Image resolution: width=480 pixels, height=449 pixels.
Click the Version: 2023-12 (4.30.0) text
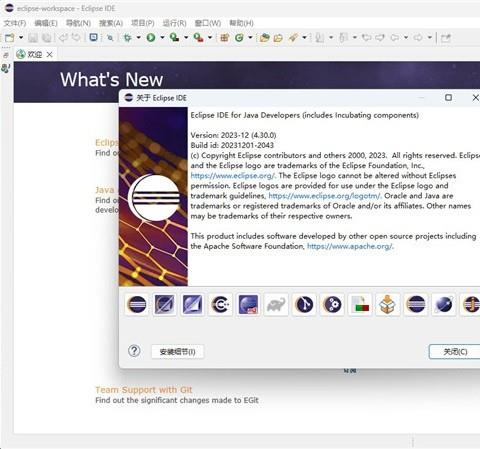click(233, 135)
